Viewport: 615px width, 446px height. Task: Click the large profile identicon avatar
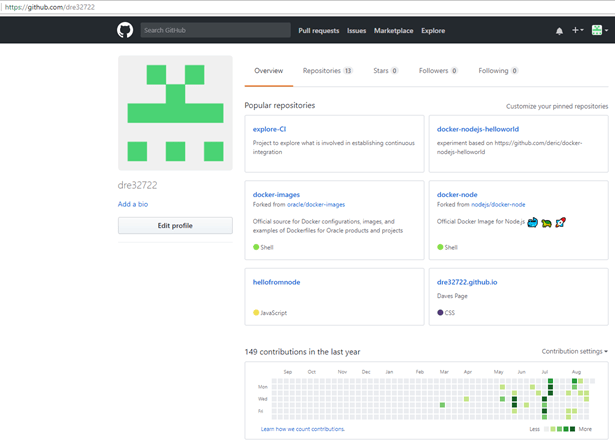click(175, 113)
